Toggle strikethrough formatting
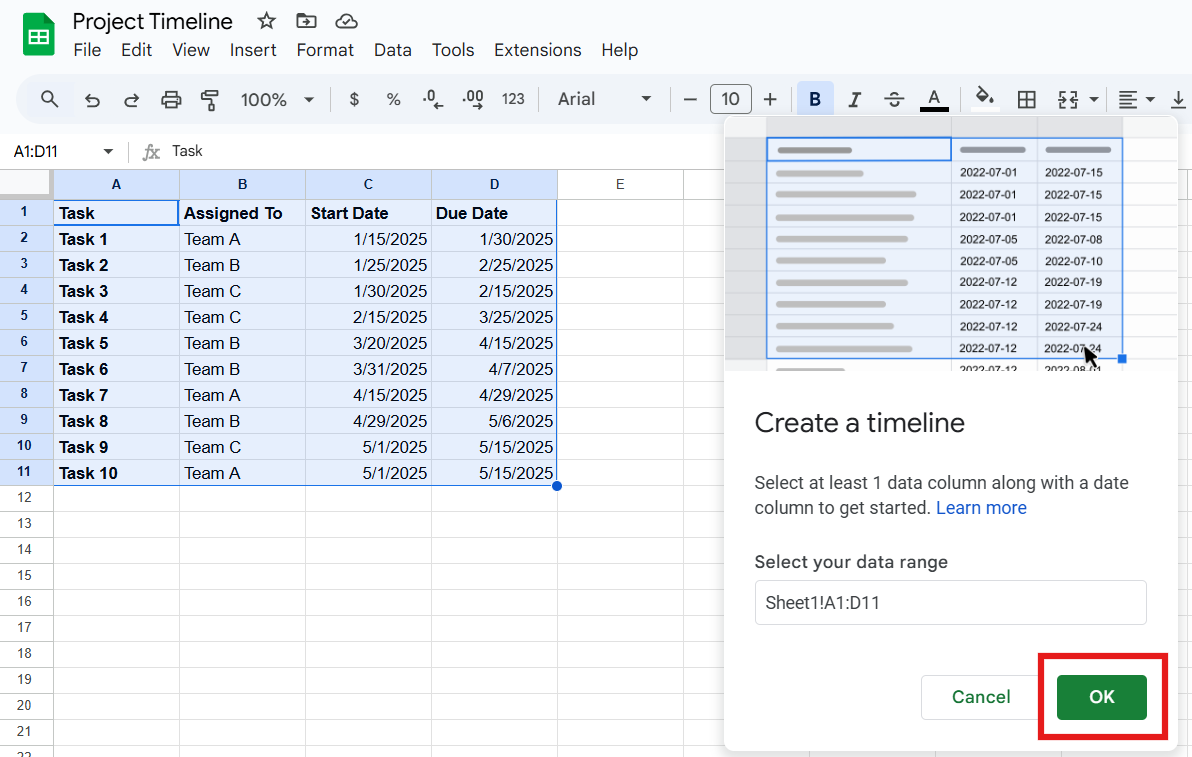Viewport: 1192px width, 757px height. click(x=894, y=99)
